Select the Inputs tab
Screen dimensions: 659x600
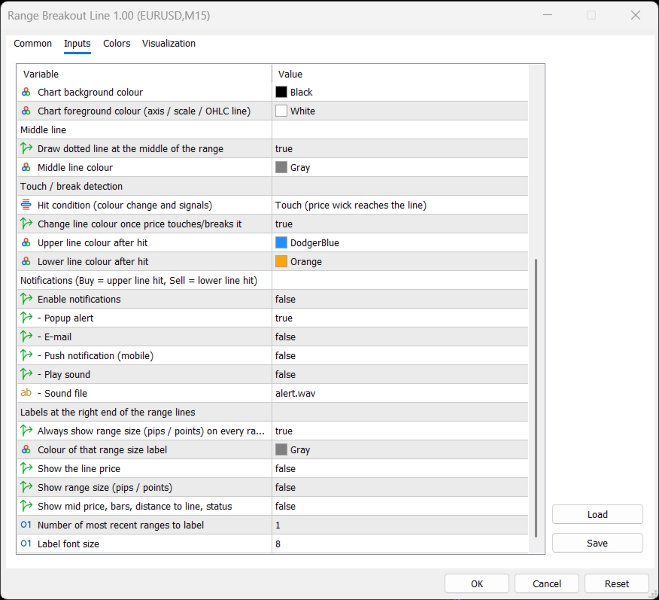coord(77,43)
